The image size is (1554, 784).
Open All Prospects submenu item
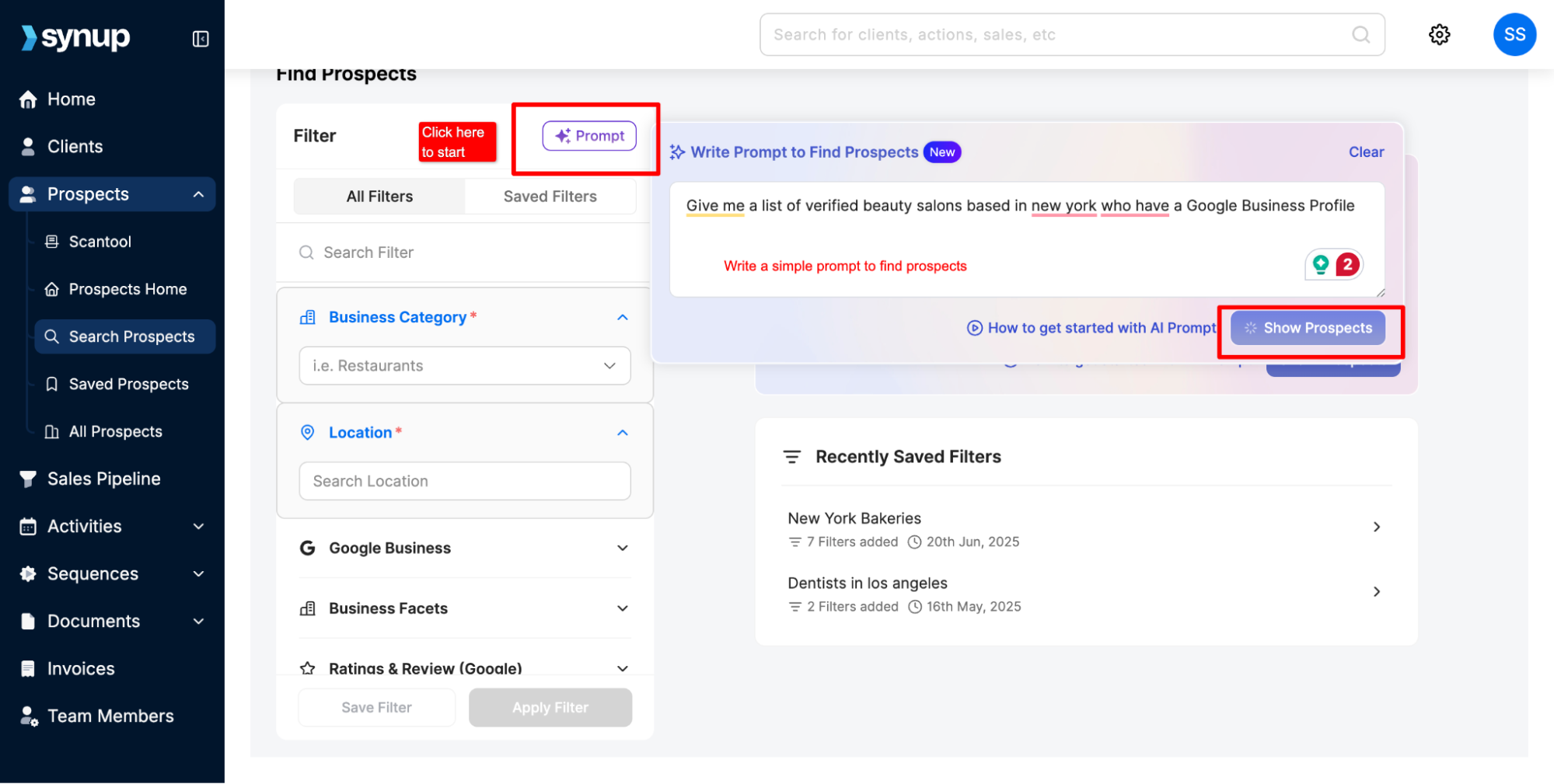pos(115,431)
